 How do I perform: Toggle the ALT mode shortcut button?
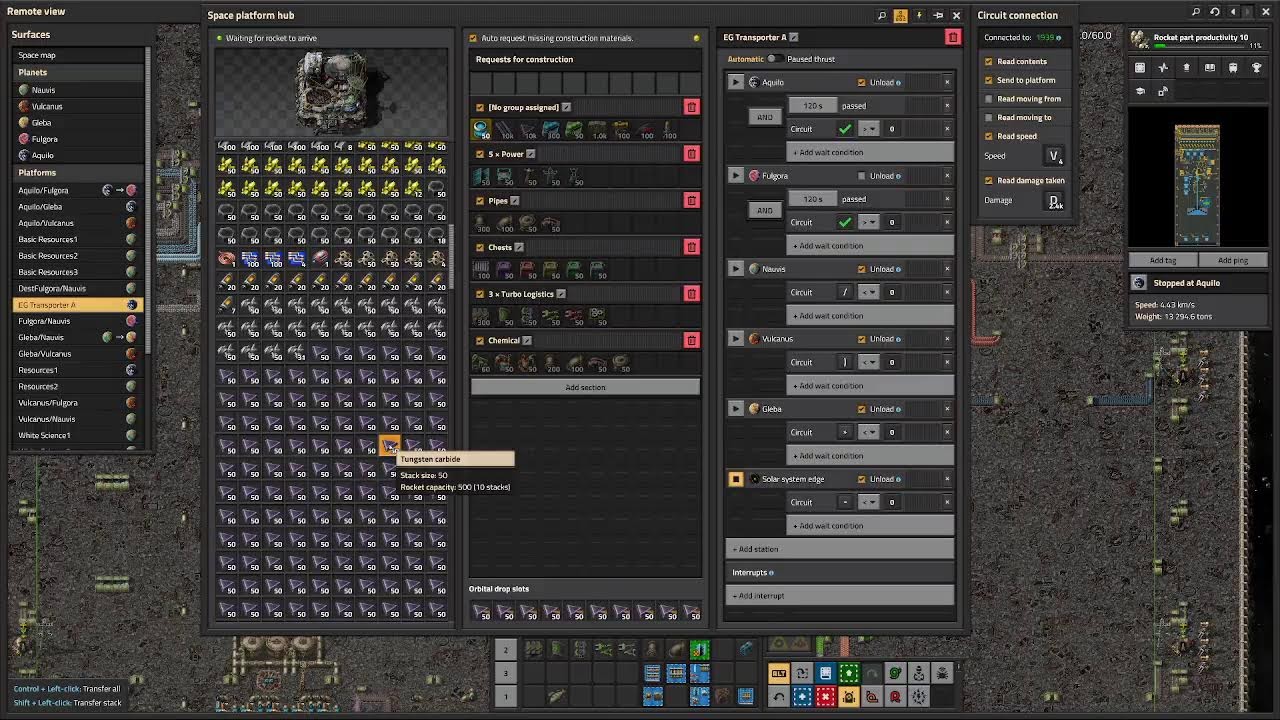(x=778, y=673)
